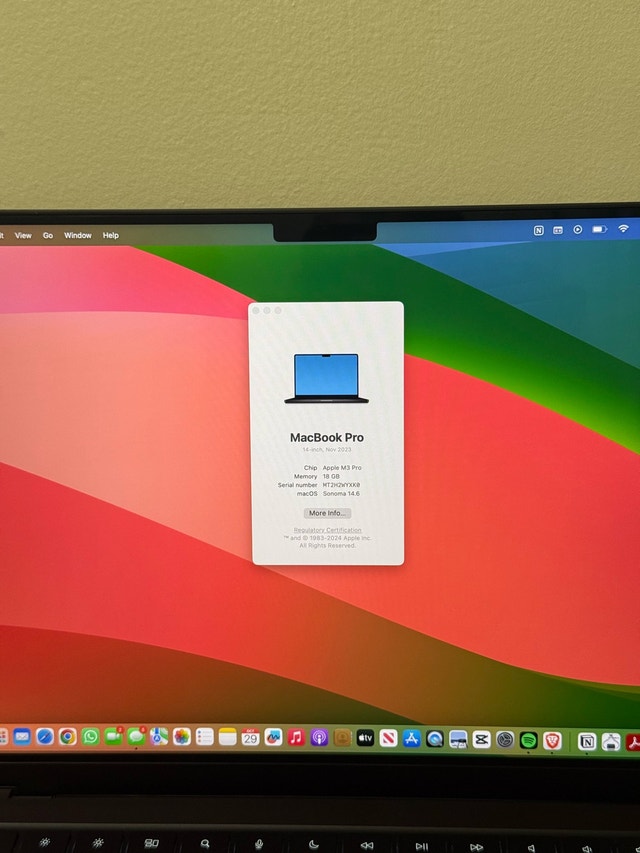Open the white icon between Notion and Acrobat
This screenshot has width=640, height=853.
pos(611,742)
